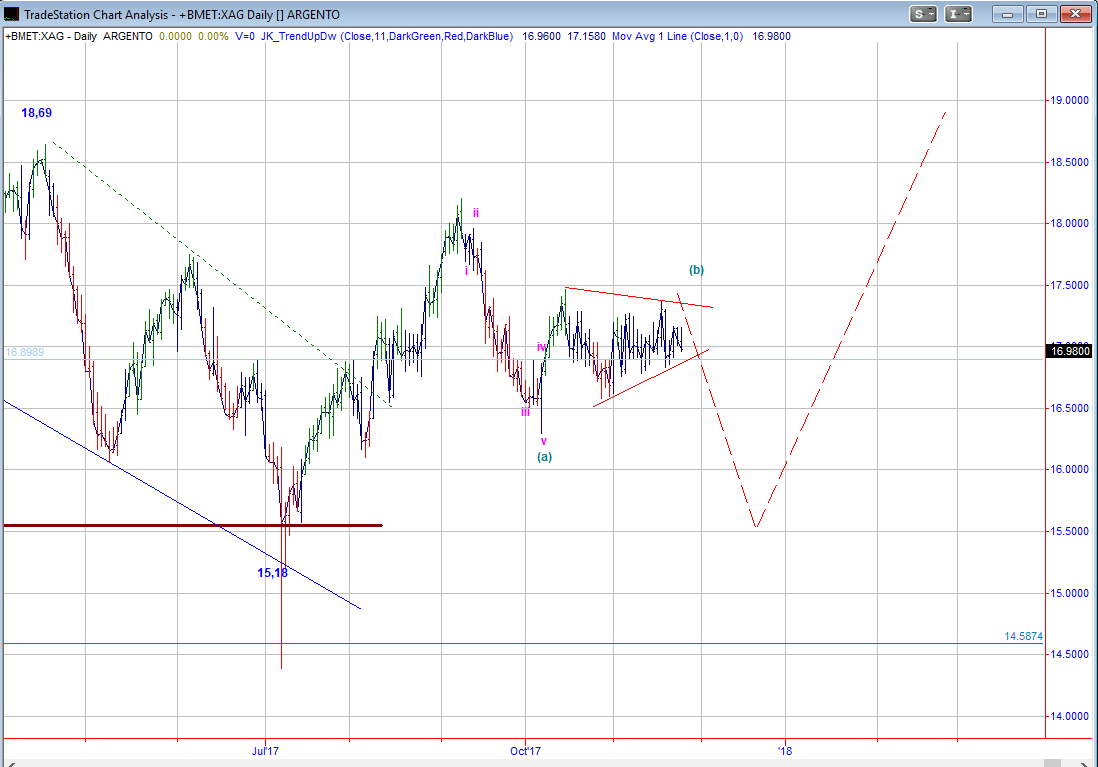Click the 14.5874 horizontal line label
This screenshot has height=767, width=1098.
1023,636
